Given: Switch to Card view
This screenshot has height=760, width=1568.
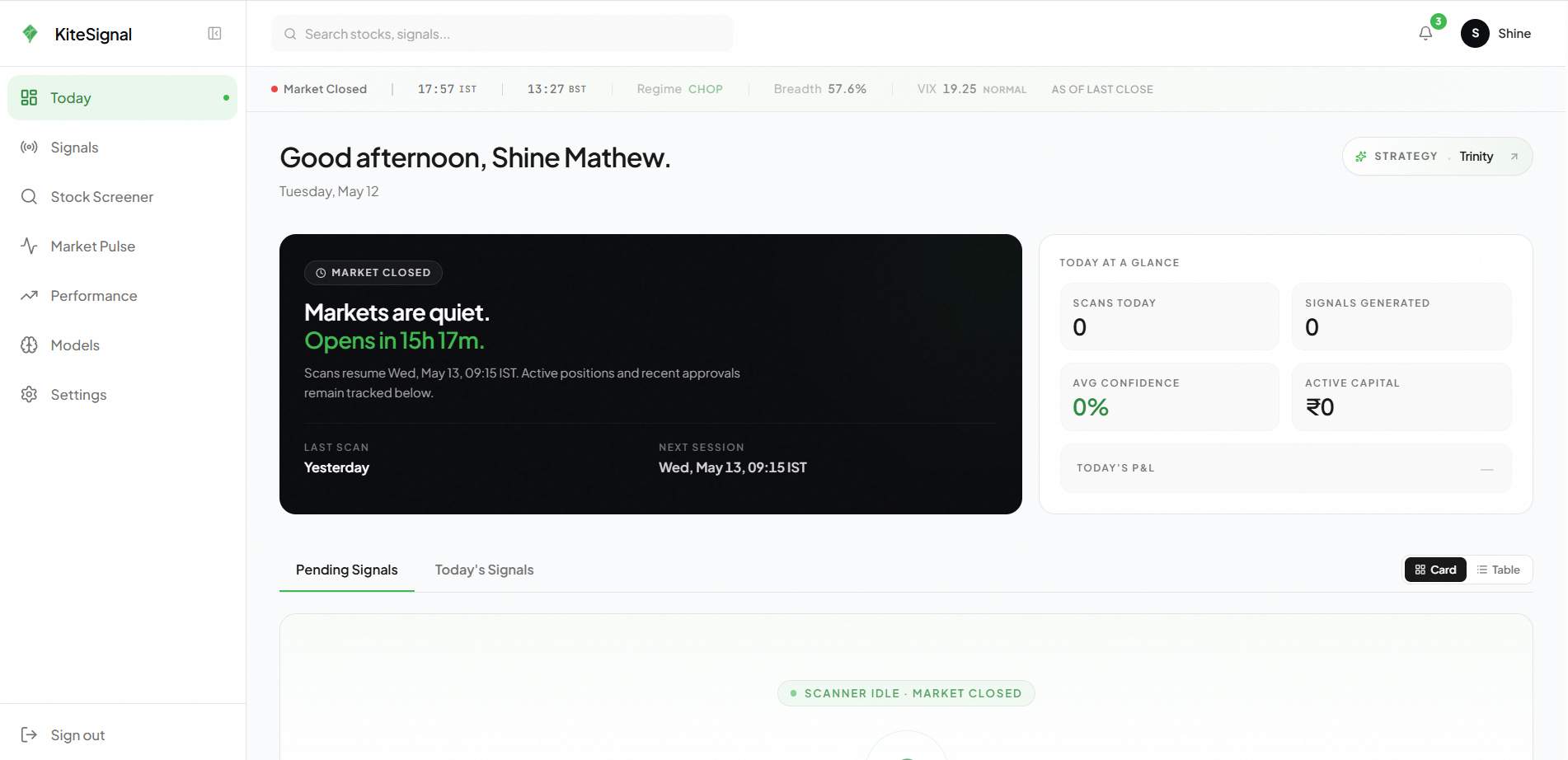Looking at the screenshot, I should pyautogui.click(x=1435, y=570).
